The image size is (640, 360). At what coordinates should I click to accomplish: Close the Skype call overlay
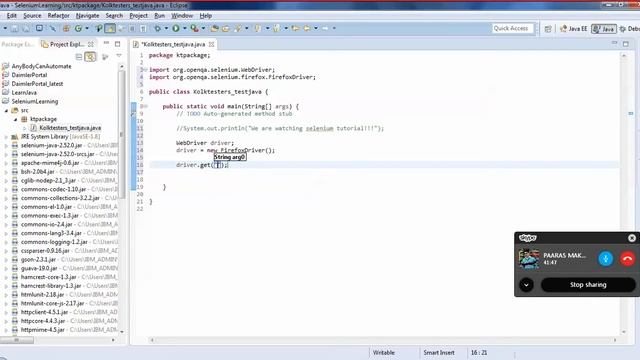point(632,238)
